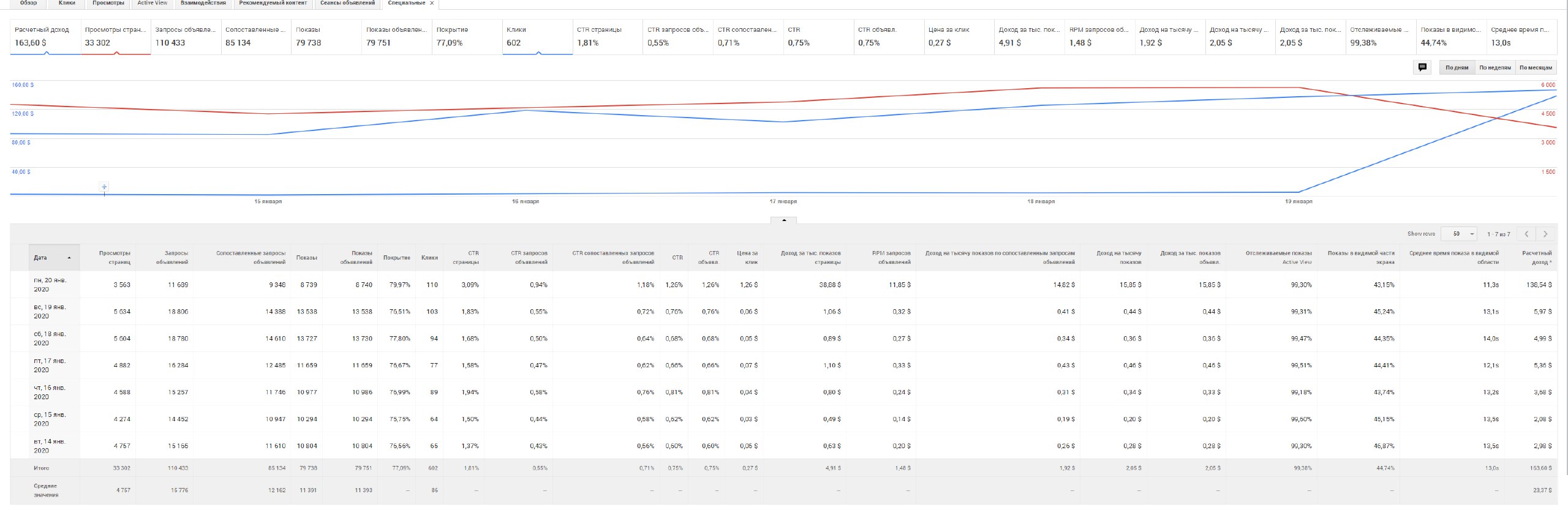
Task: Toggle the CTR страницы metric card
Action: click(x=608, y=37)
